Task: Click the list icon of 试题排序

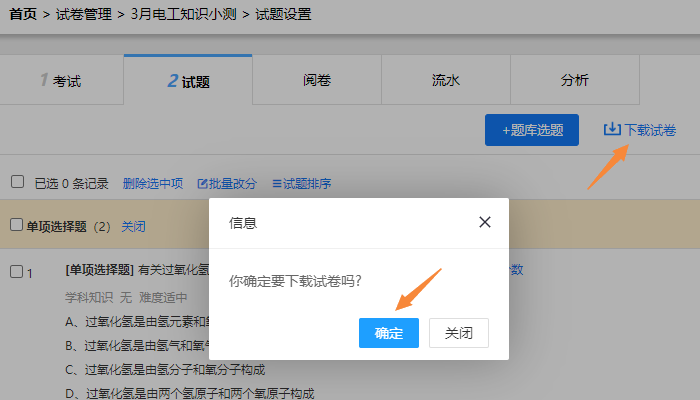Action: pos(277,183)
